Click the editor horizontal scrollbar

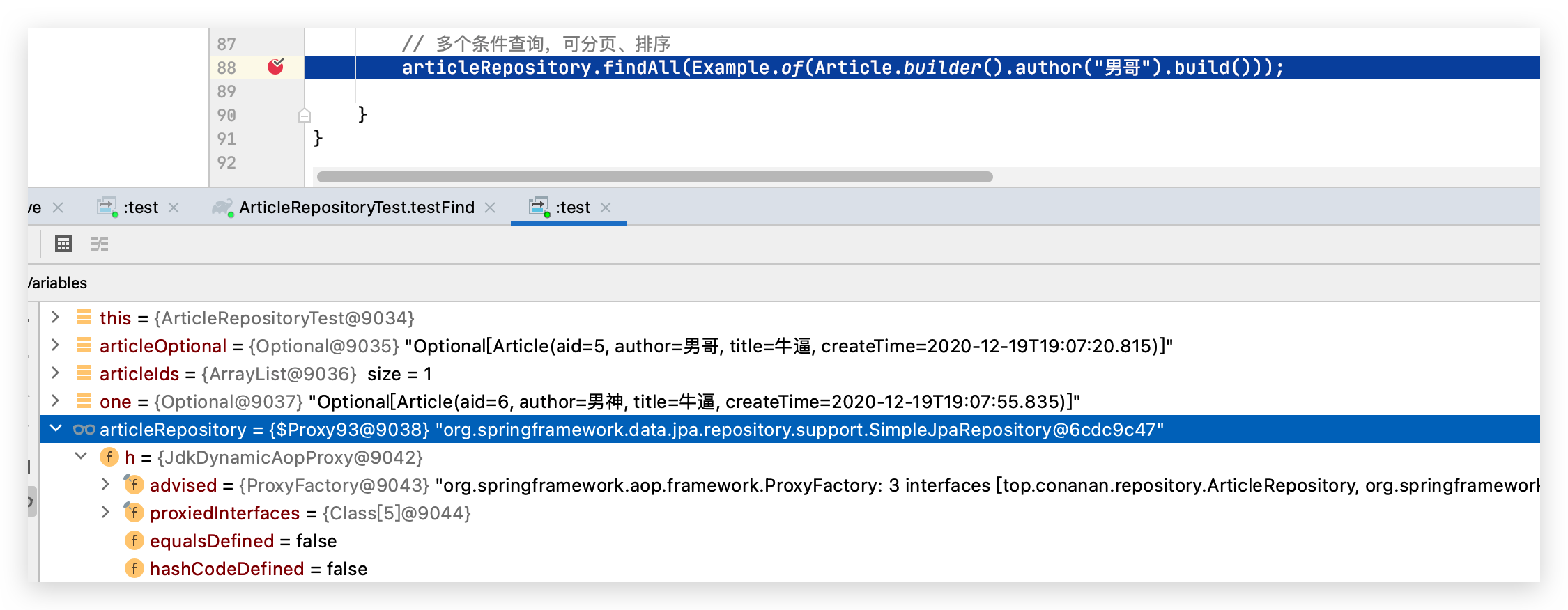[654, 177]
